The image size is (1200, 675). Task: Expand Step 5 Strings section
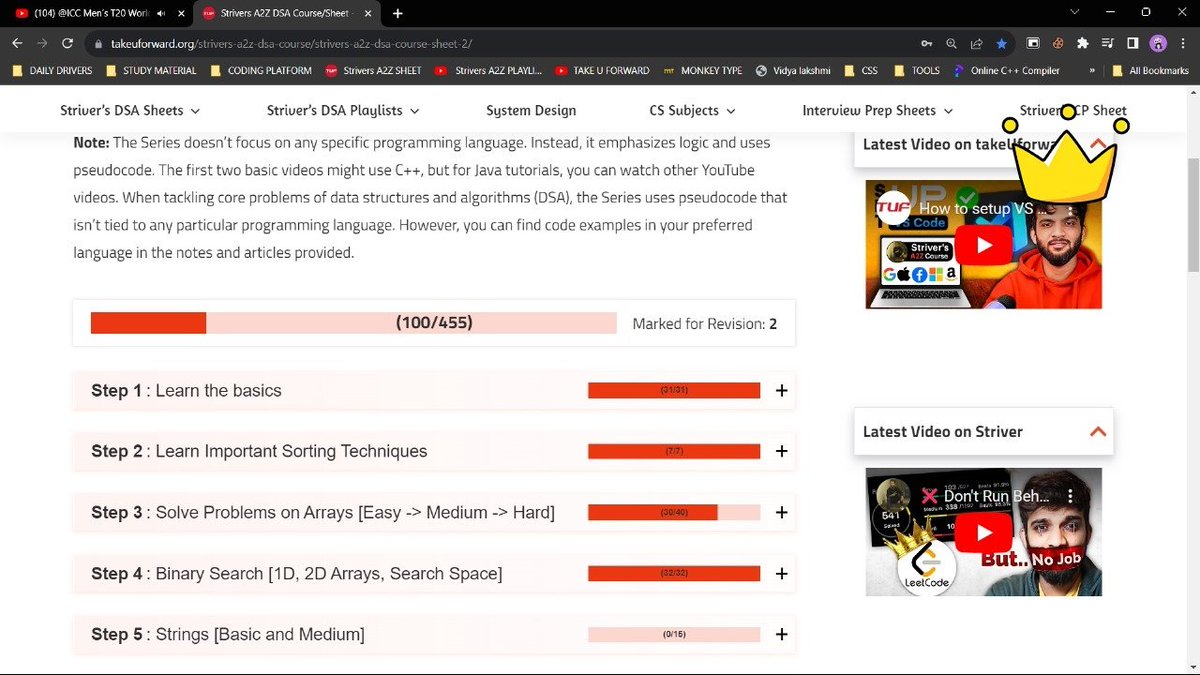(x=782, y=635)
